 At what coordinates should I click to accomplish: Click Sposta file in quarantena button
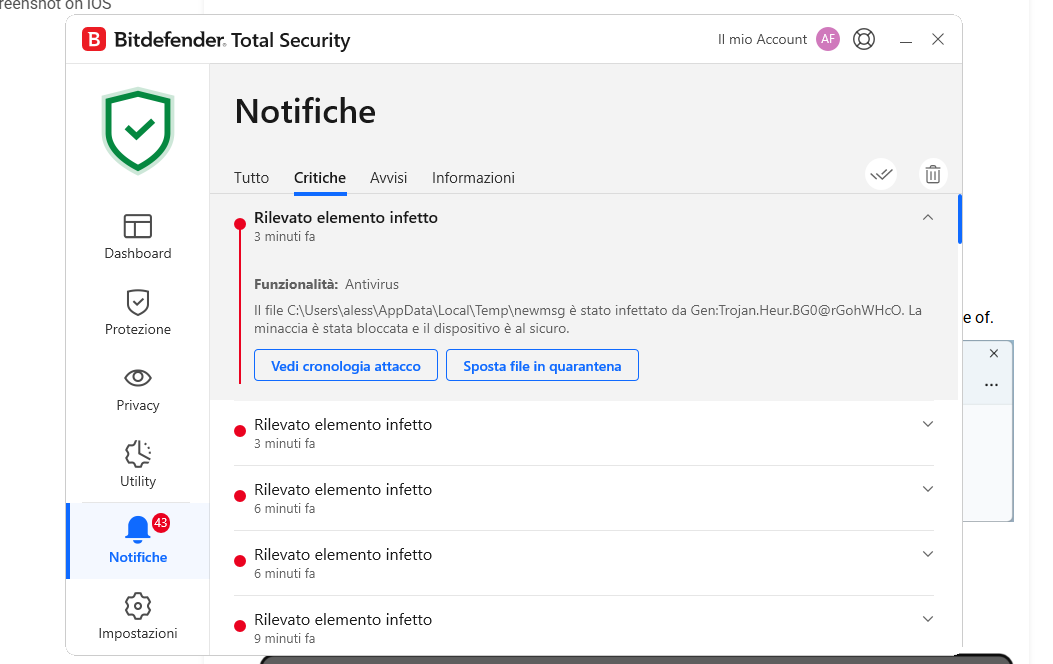click(542, 366)
